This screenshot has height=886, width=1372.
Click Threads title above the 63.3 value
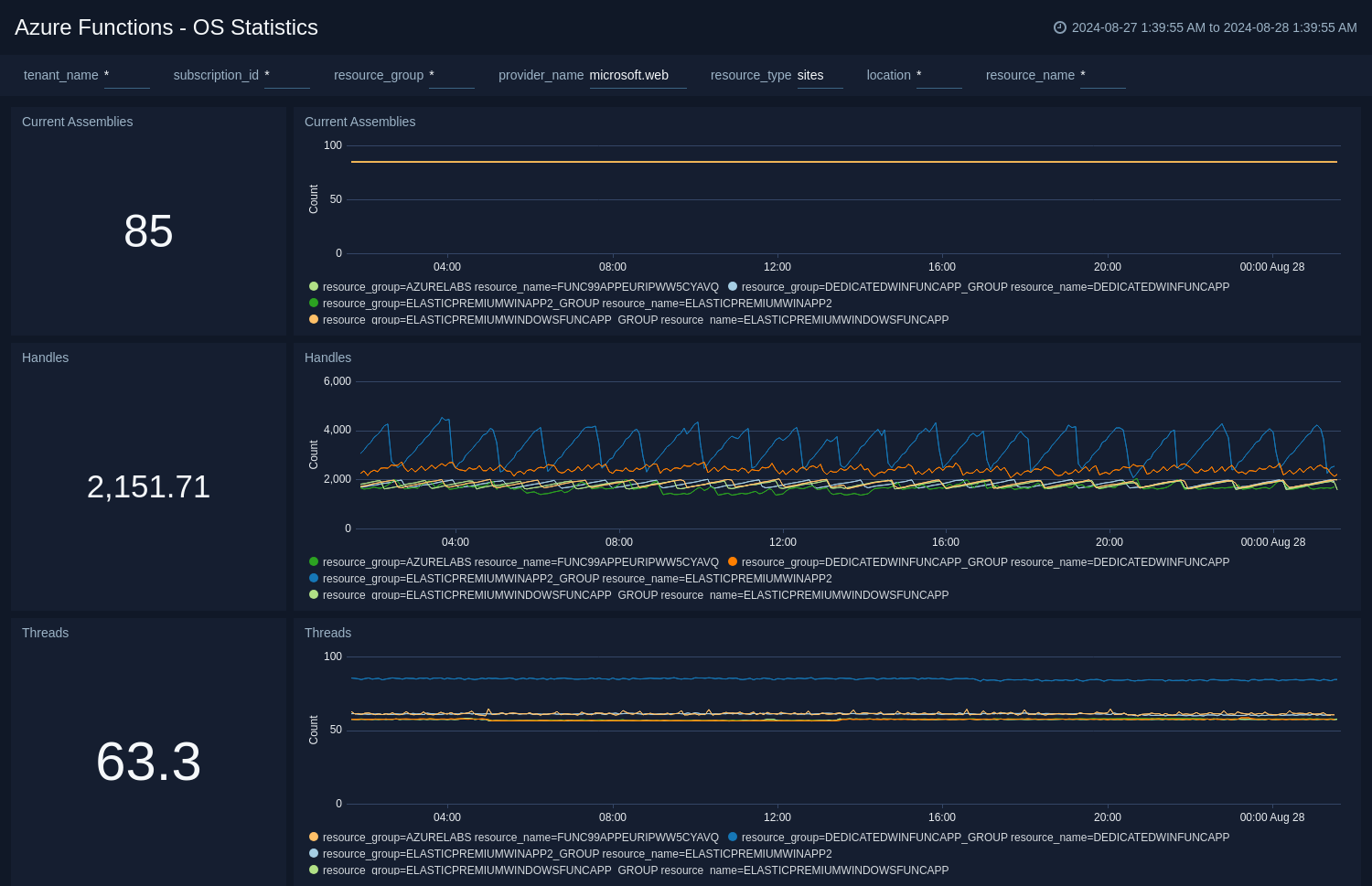click(x=45, y=633)
